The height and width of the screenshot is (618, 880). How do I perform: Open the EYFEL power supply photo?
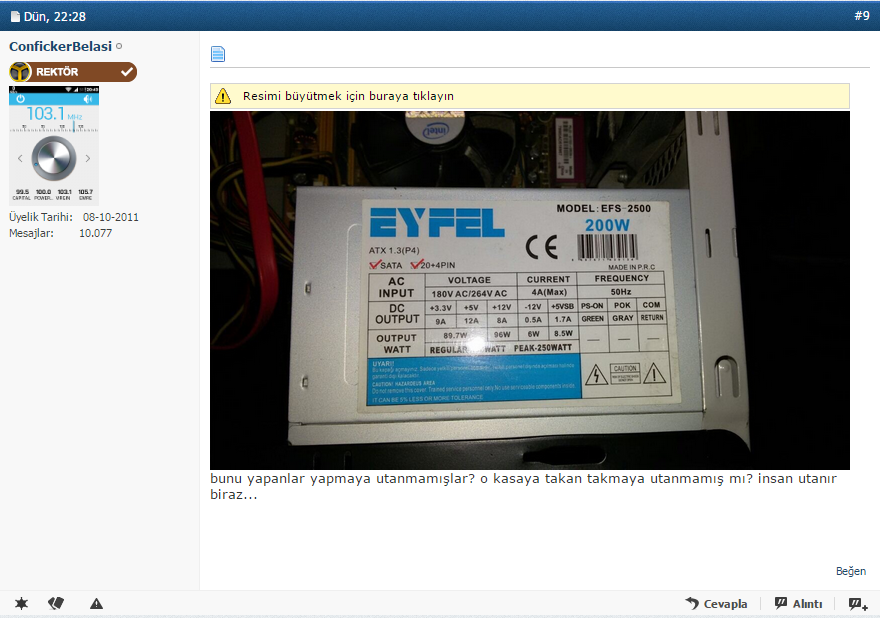click(x=529, y=290)
